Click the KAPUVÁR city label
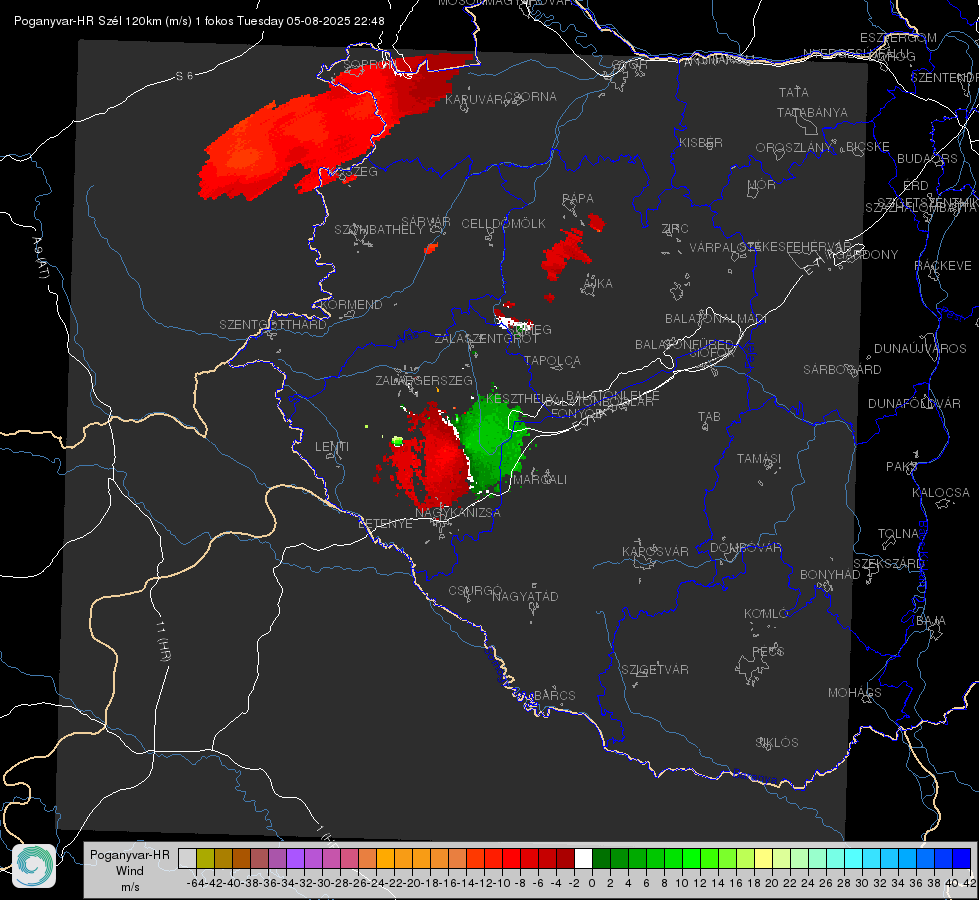Image resolution: width=979 pixels, height=900 pixels. point(475,99)
